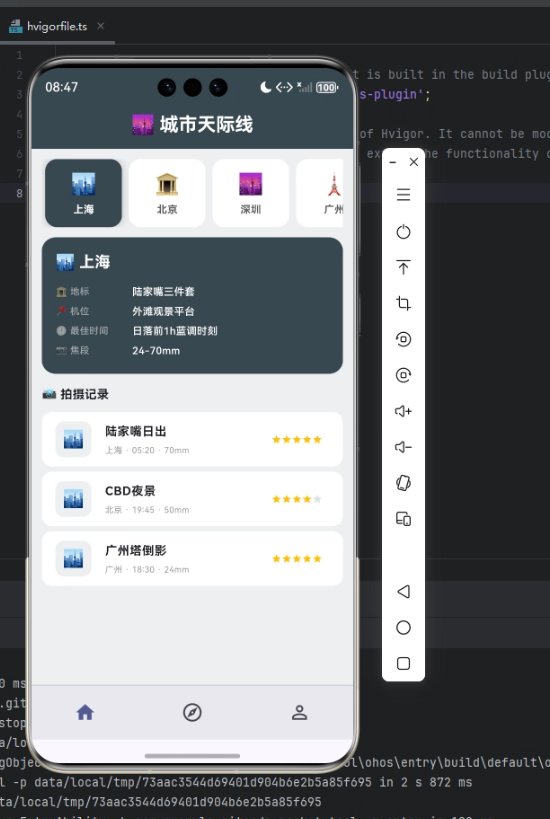Click the 外滩观景平台 position value
The width and height of the screenshot is (550, 819).
tap(163, 311)
